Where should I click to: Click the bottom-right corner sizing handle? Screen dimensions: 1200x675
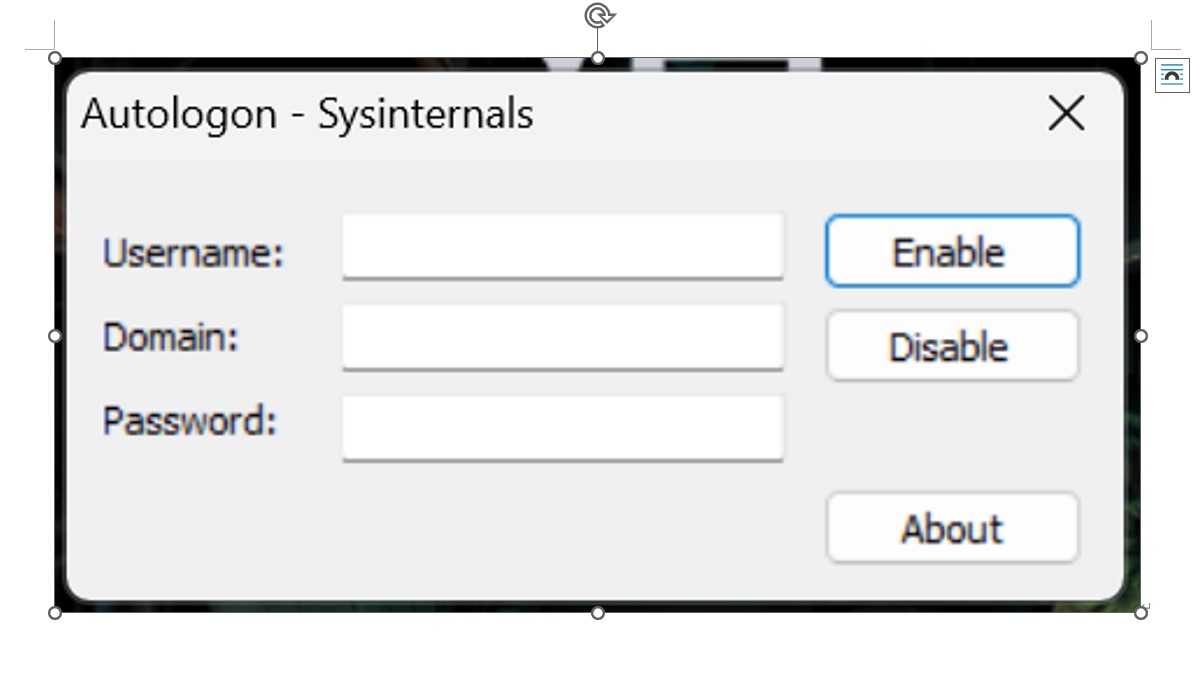(x=1141, y=612)
